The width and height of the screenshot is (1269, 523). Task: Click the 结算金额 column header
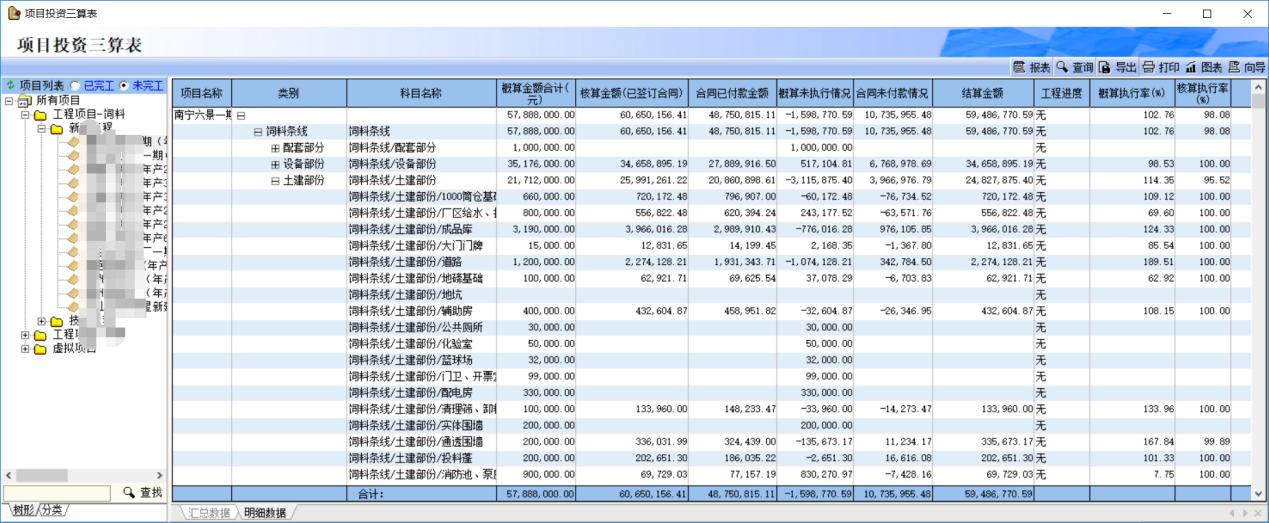point(983,93)
